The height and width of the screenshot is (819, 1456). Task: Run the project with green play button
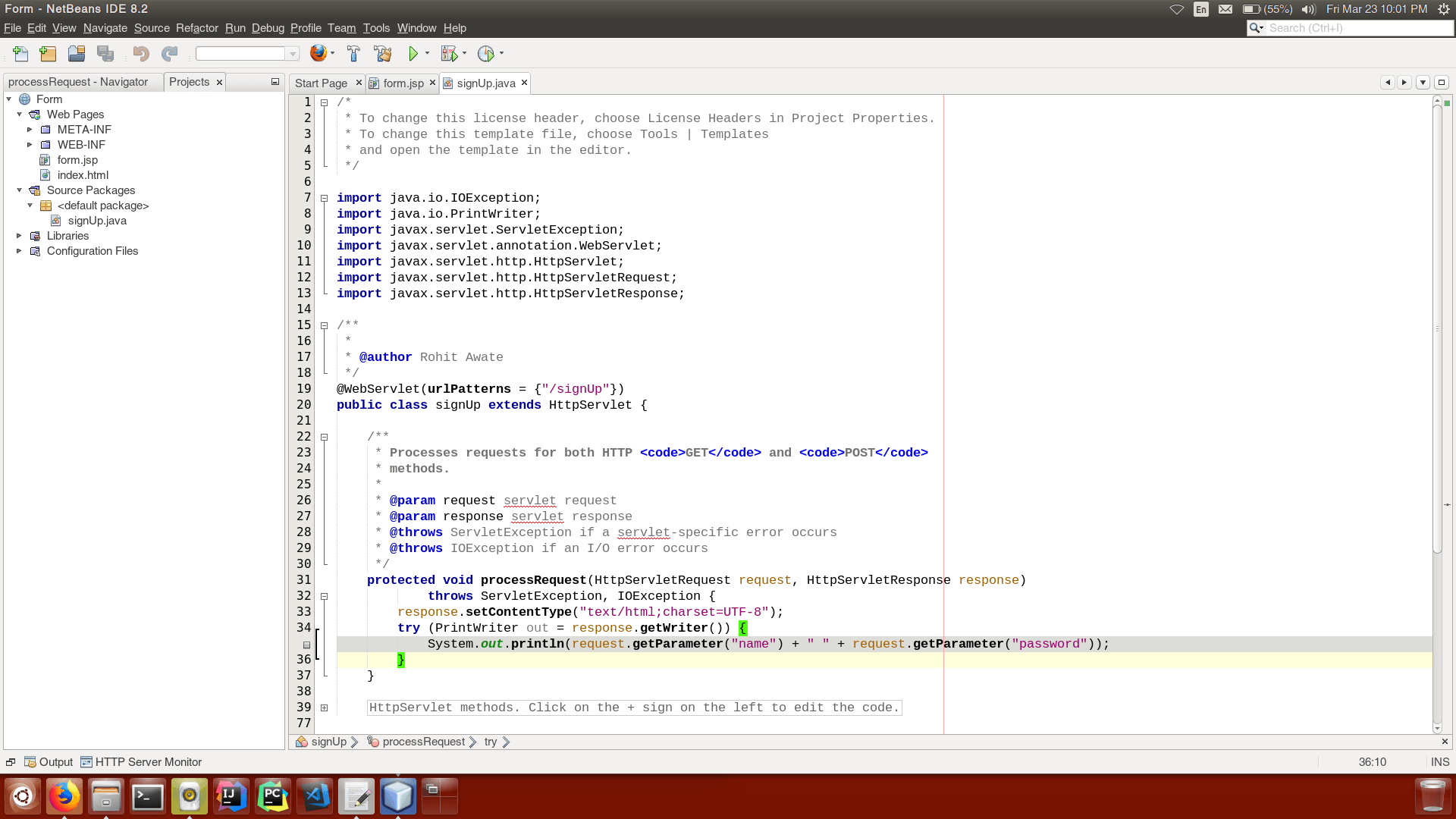click(x=413, y=54)
